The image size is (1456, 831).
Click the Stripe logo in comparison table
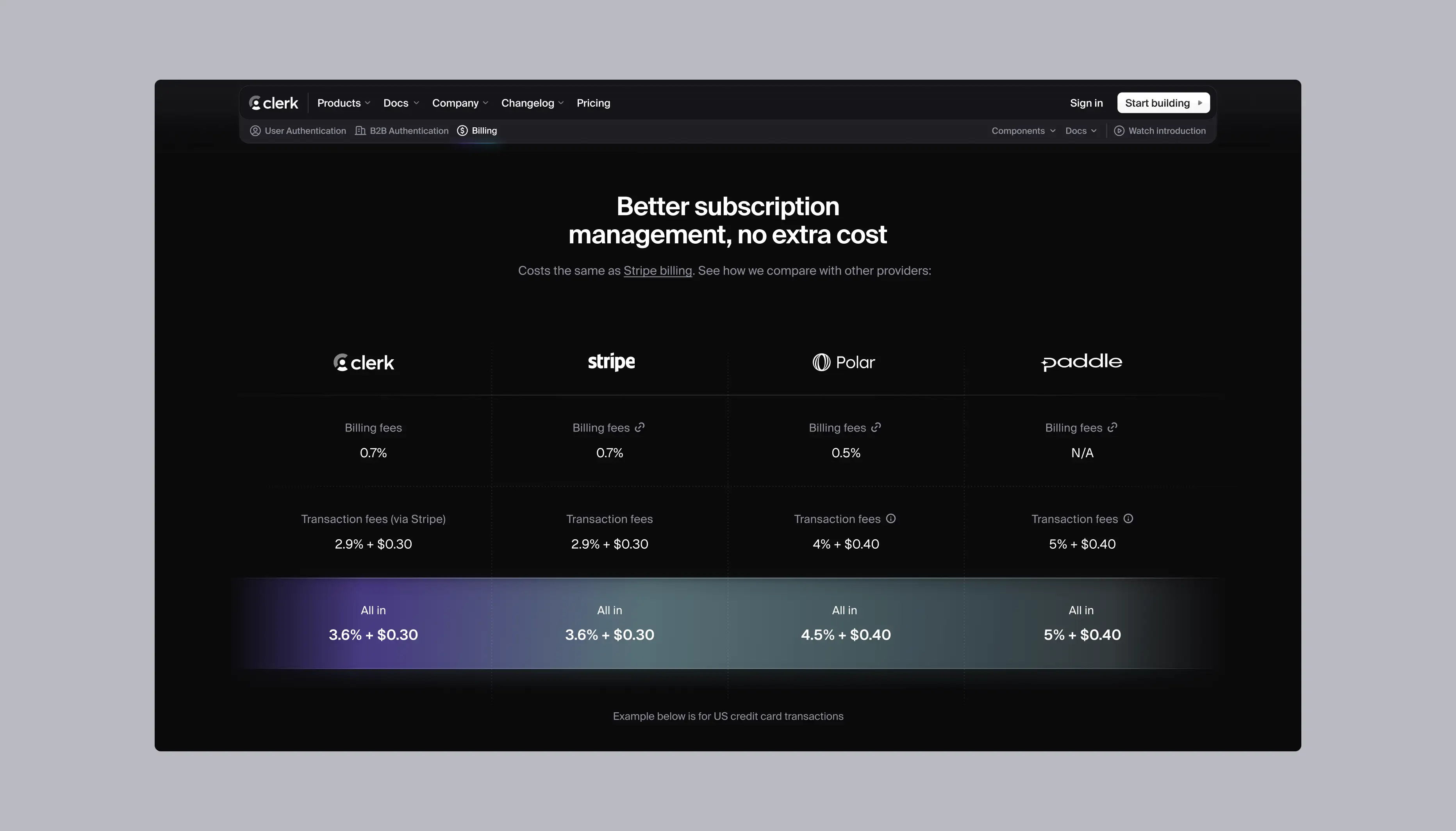pos(611,362)
